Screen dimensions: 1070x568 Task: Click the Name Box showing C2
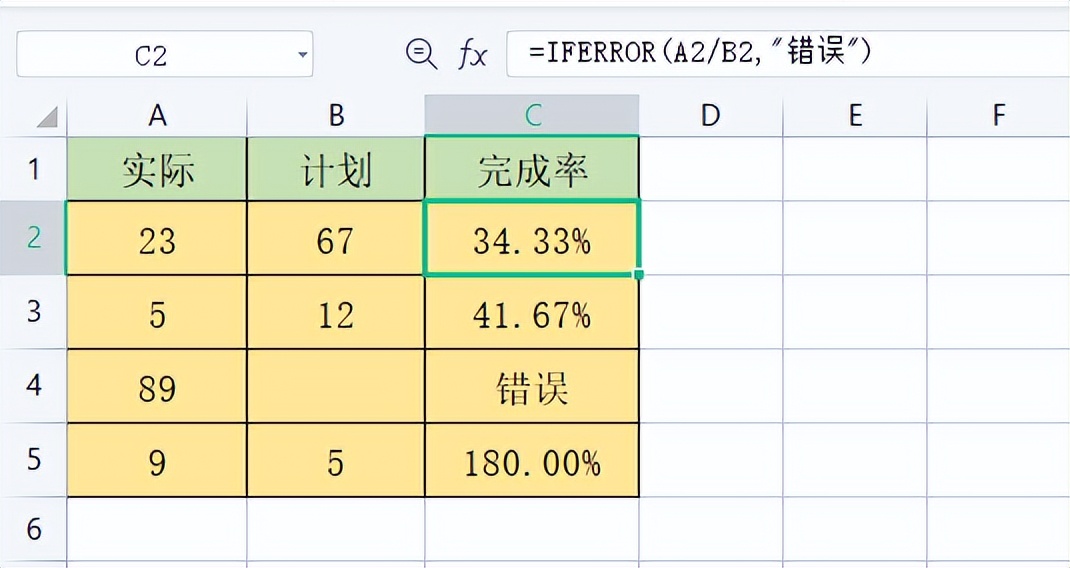164,54
